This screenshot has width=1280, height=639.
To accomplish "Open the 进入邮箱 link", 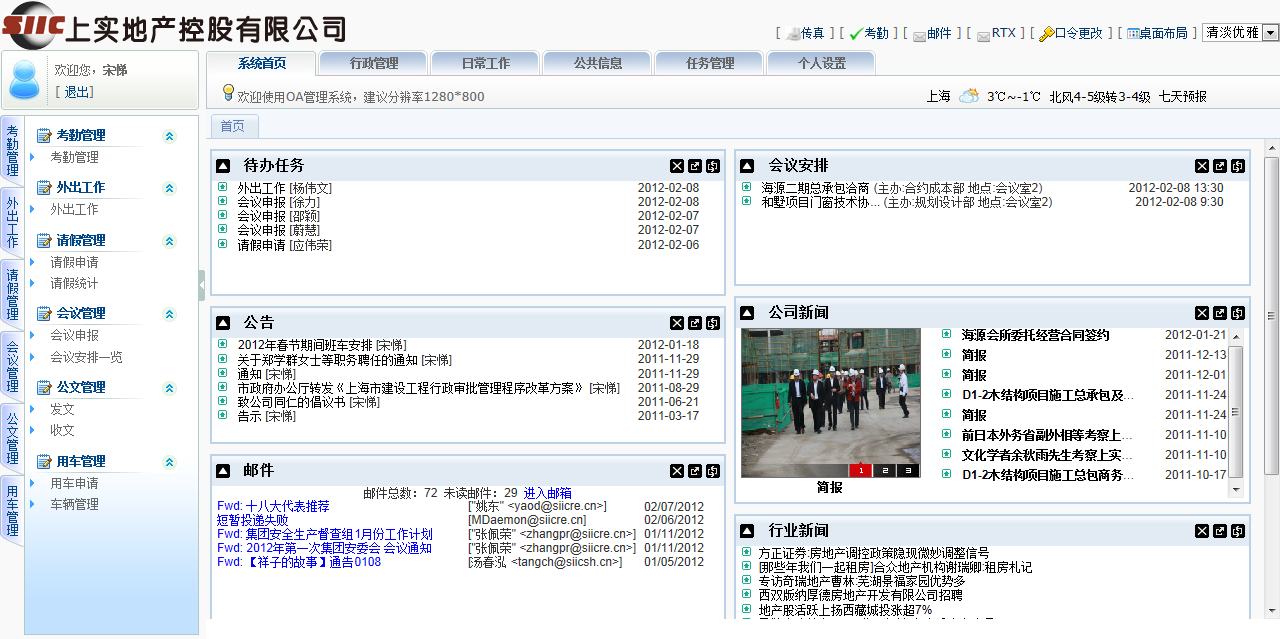I will tap(548, 493).
